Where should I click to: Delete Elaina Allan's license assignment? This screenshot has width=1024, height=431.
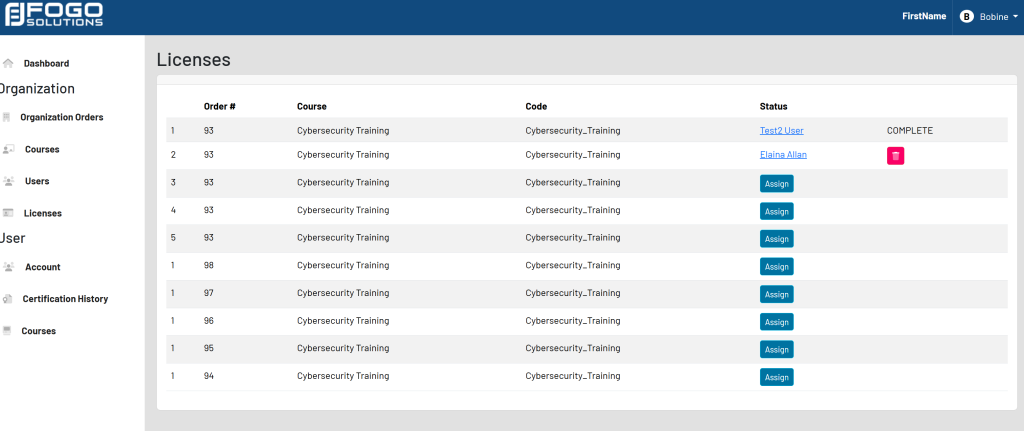point(895,155)
